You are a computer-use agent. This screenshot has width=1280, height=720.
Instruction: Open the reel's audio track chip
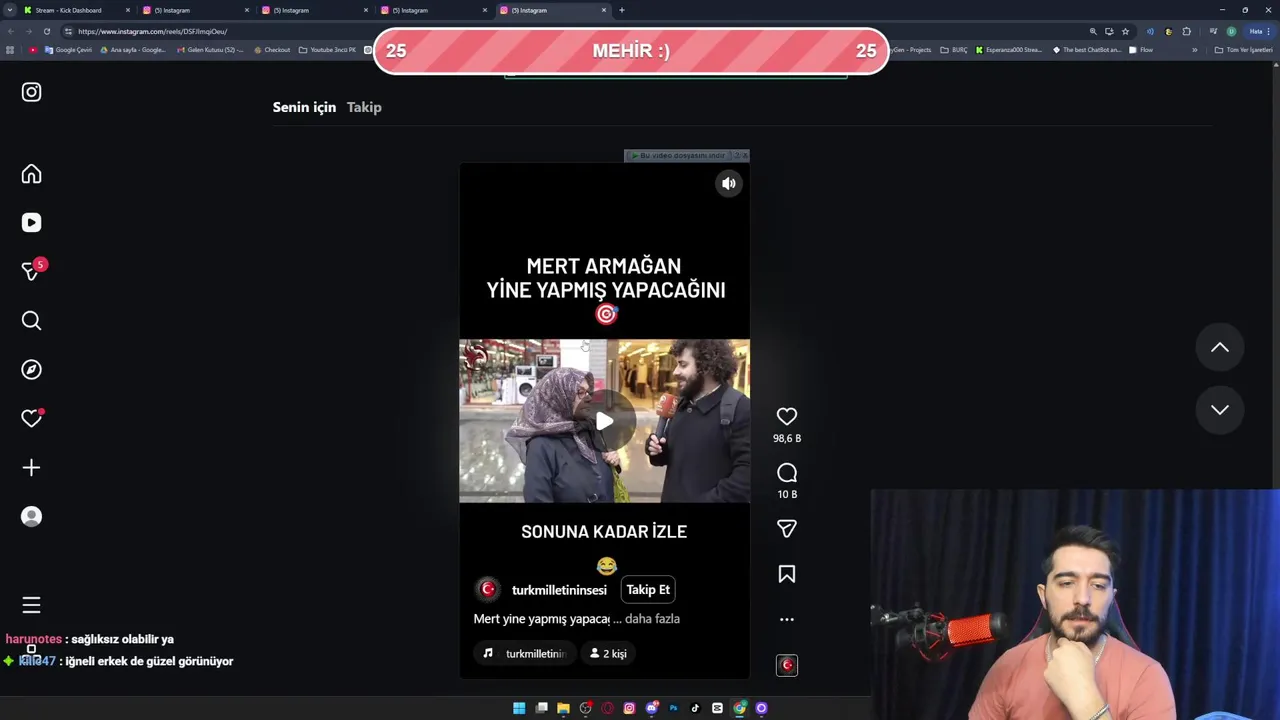(525, 653)
